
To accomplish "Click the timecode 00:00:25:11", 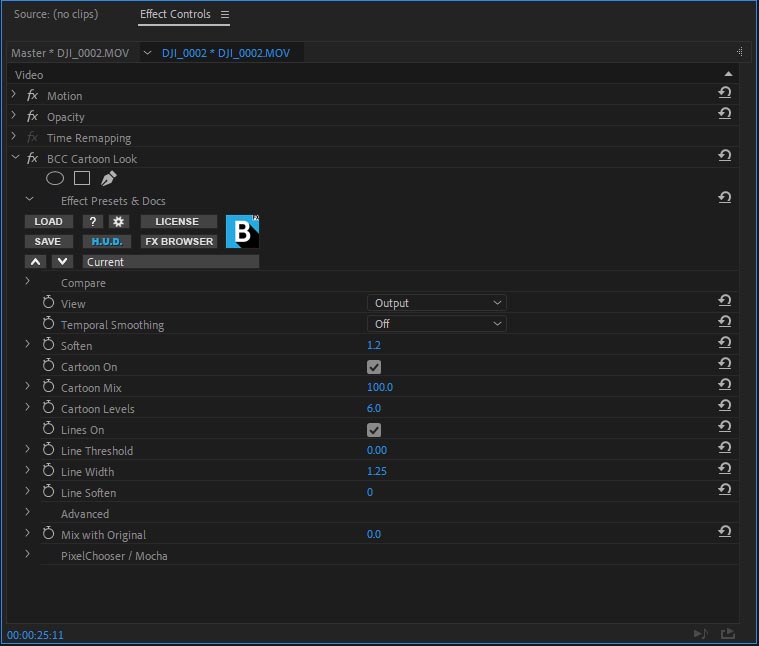I will [35, 635].
